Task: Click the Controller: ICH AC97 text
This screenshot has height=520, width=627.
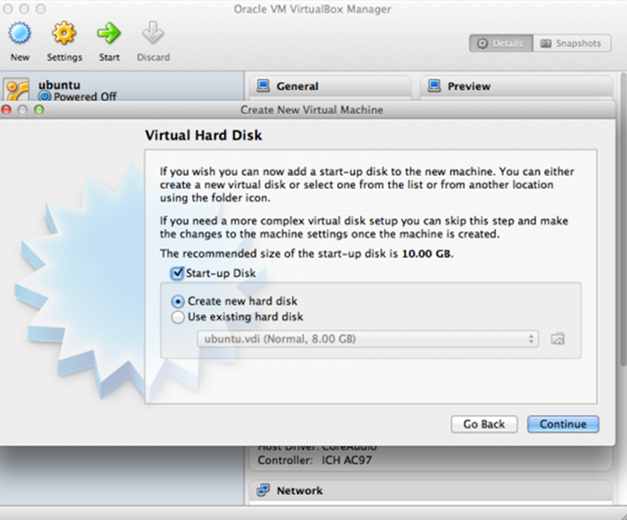Action: click(315, 460)
